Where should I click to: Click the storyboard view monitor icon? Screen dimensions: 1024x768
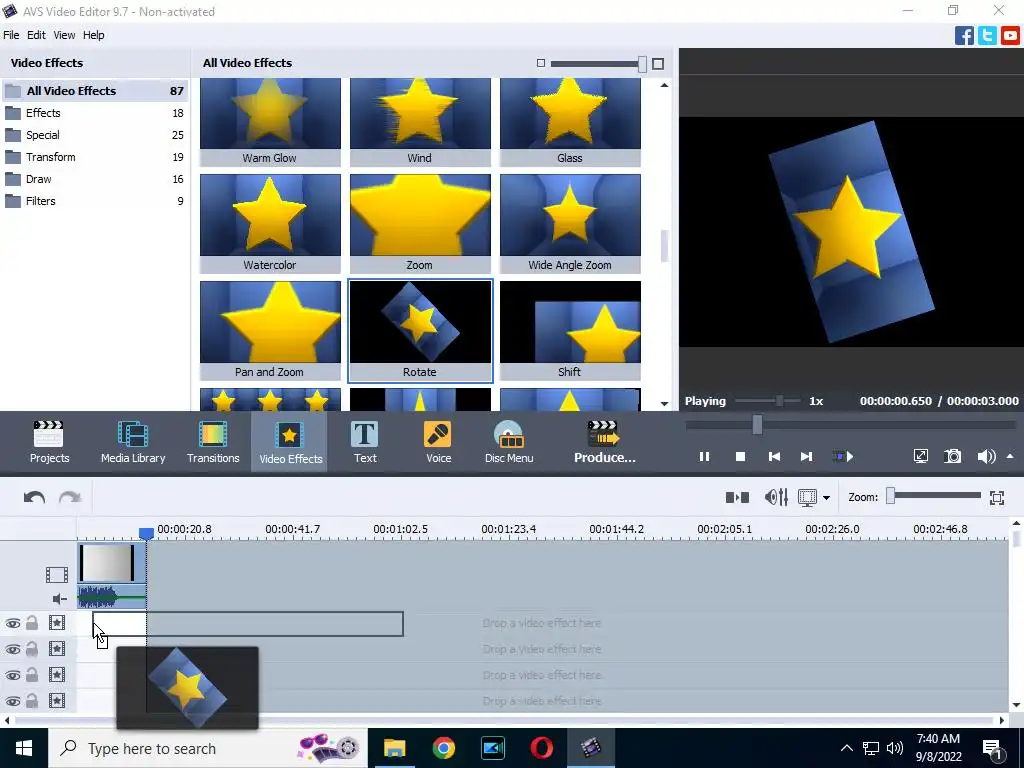[x=807, y=498]
